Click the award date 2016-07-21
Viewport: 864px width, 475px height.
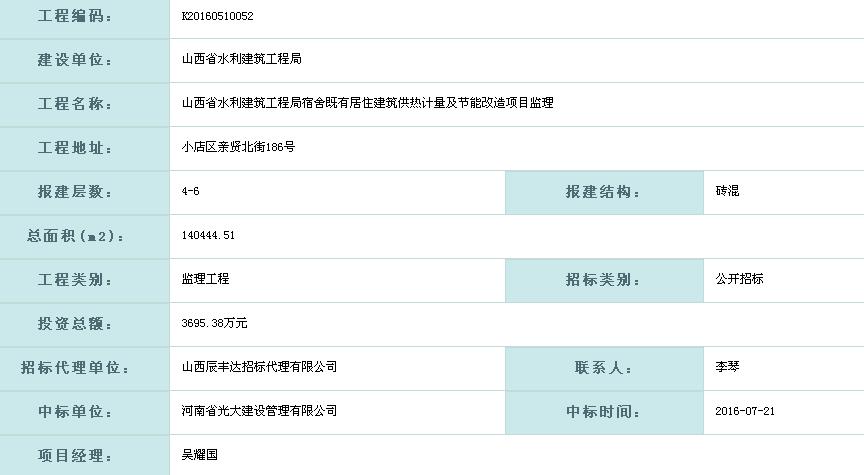[x=745, y=411]
